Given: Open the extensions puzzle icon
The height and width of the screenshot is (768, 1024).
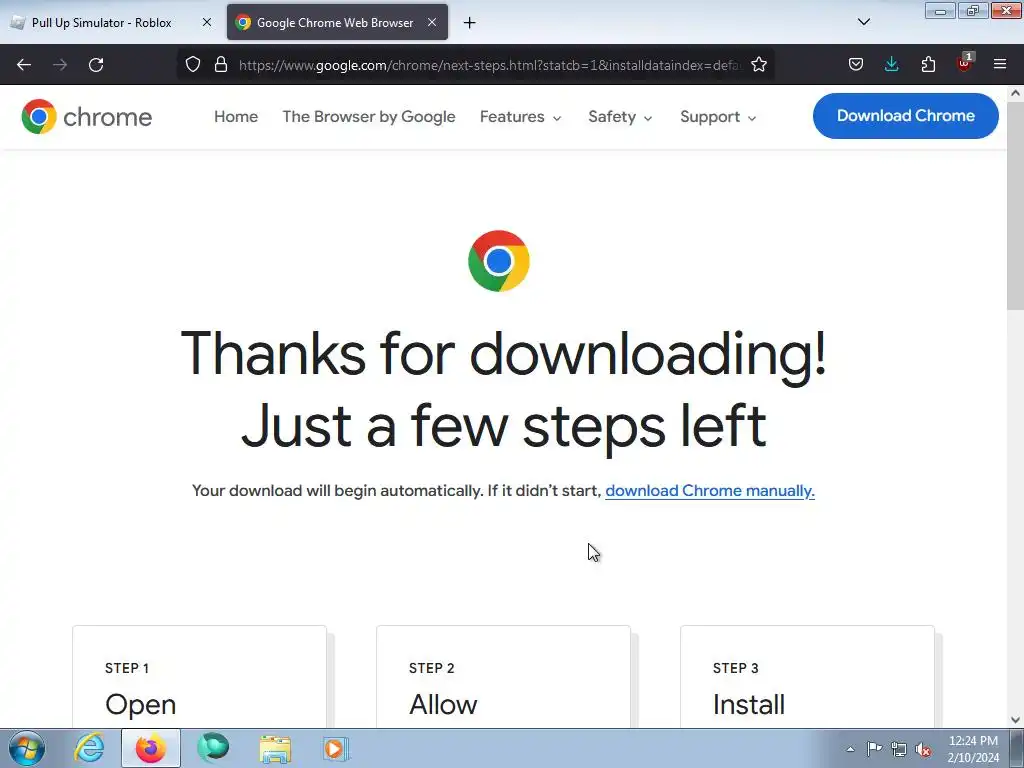Looking at the screenshot, I should point(928,65).
